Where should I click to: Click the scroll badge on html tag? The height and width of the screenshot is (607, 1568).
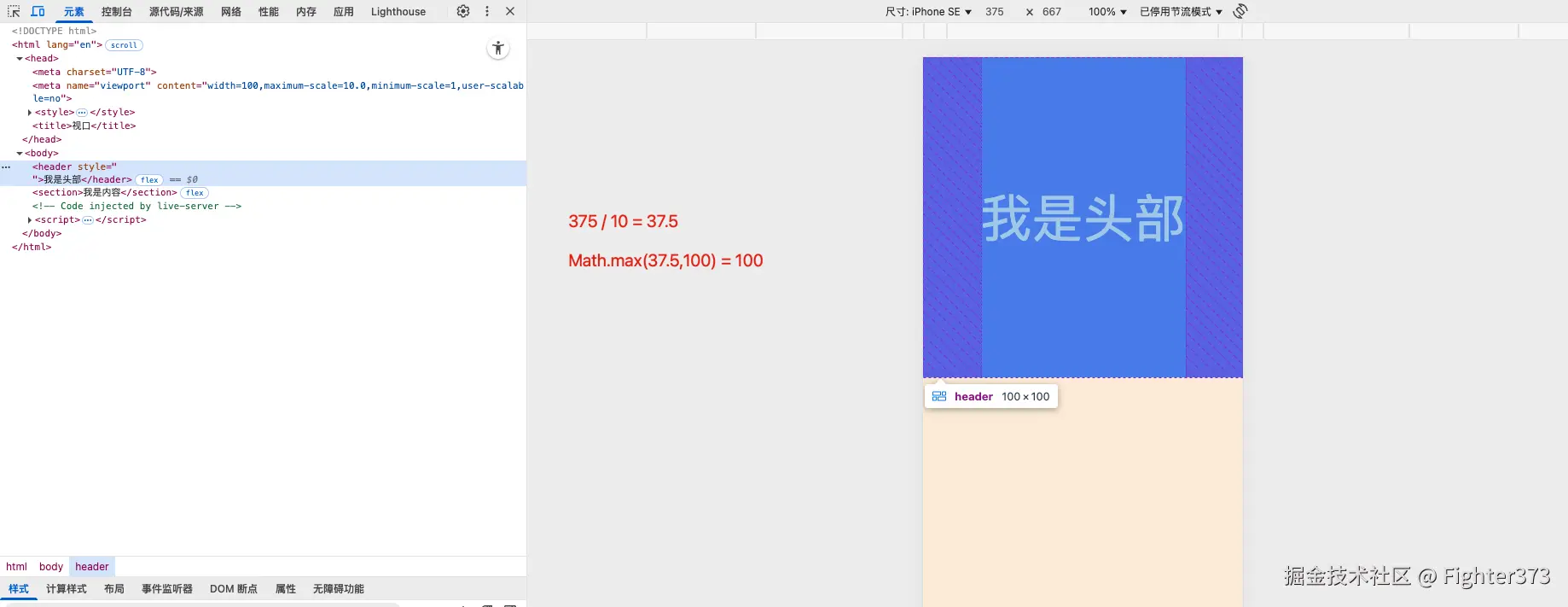coord(124,45)
